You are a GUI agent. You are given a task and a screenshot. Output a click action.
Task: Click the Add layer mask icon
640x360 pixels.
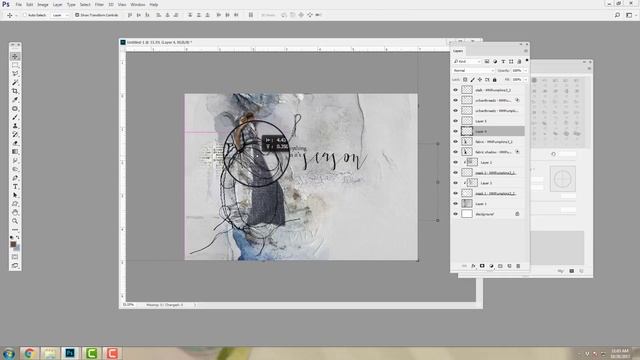click(x=482, y=266)
